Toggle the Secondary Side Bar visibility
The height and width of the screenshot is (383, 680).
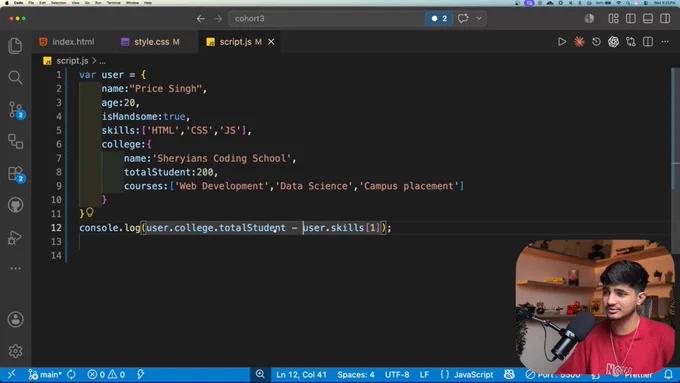click(665, 18)
